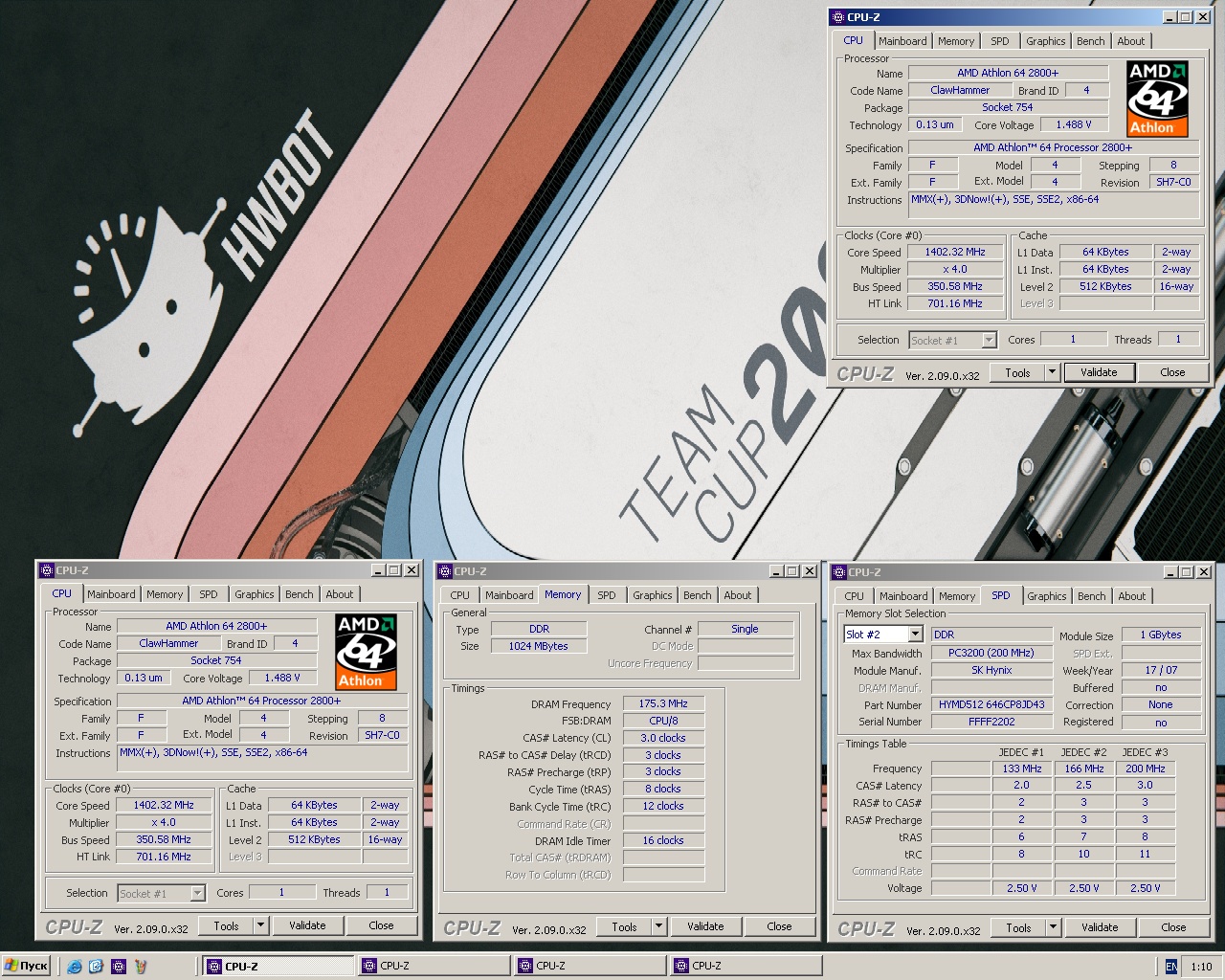Click the memory Size field 1024 MBytes
Screen dimensions: 1225x980
pos(539,646)
